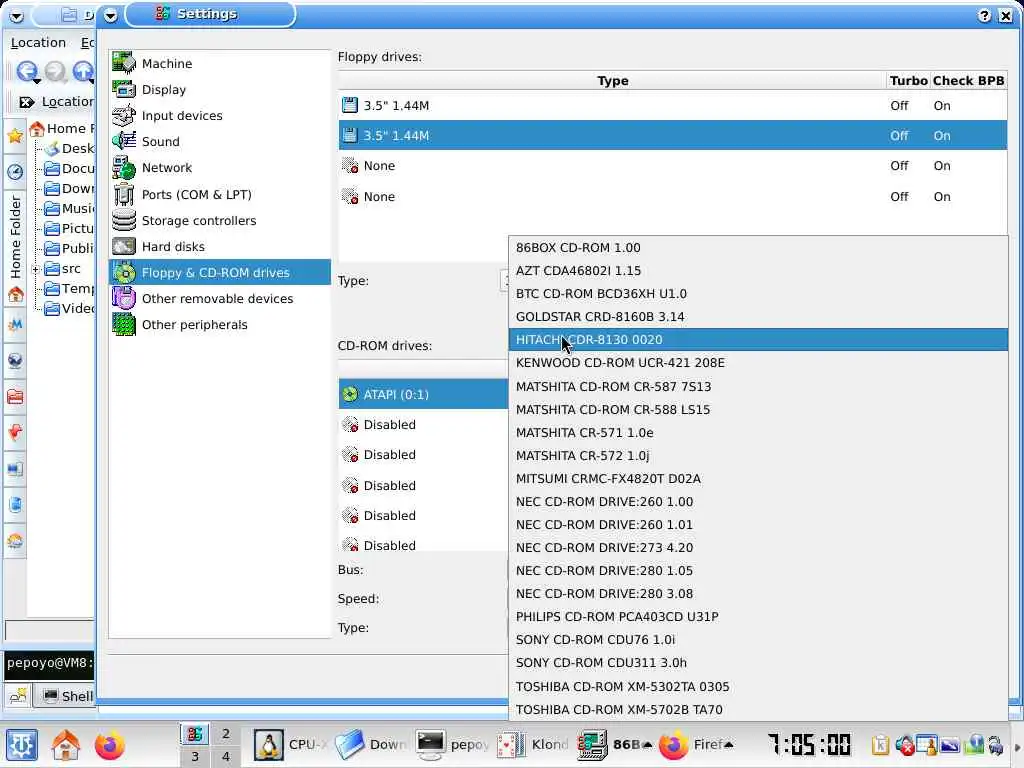
Task: Open the Settings window menu arrow
Action: [x=111, y=16]
